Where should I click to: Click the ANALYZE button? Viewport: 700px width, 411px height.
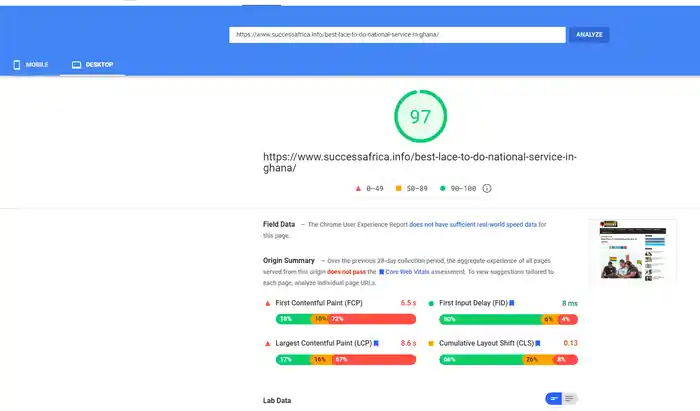pos(589,34)
